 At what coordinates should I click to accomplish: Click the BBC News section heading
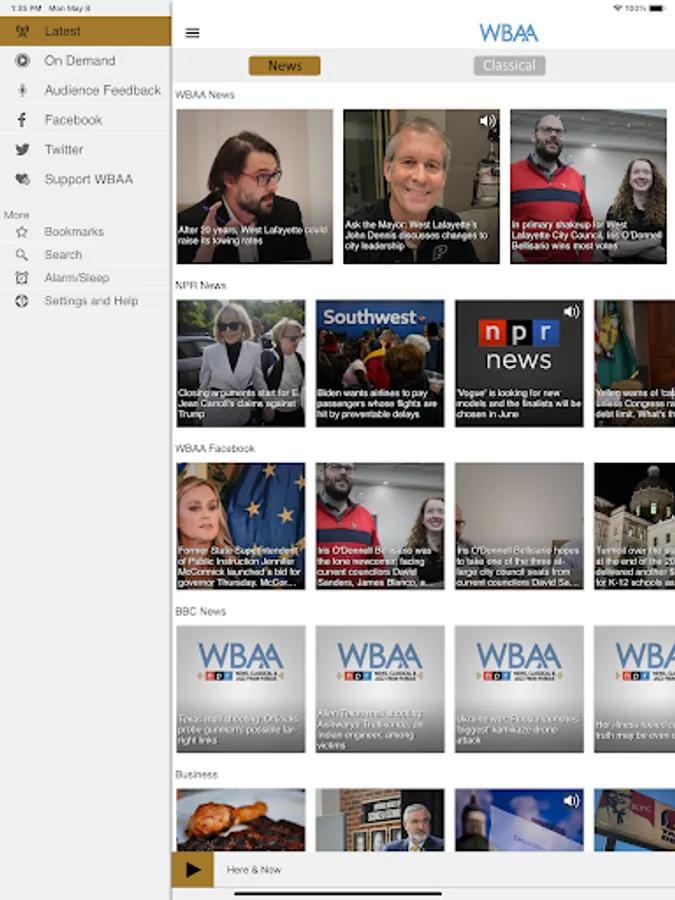click(200, 611)
